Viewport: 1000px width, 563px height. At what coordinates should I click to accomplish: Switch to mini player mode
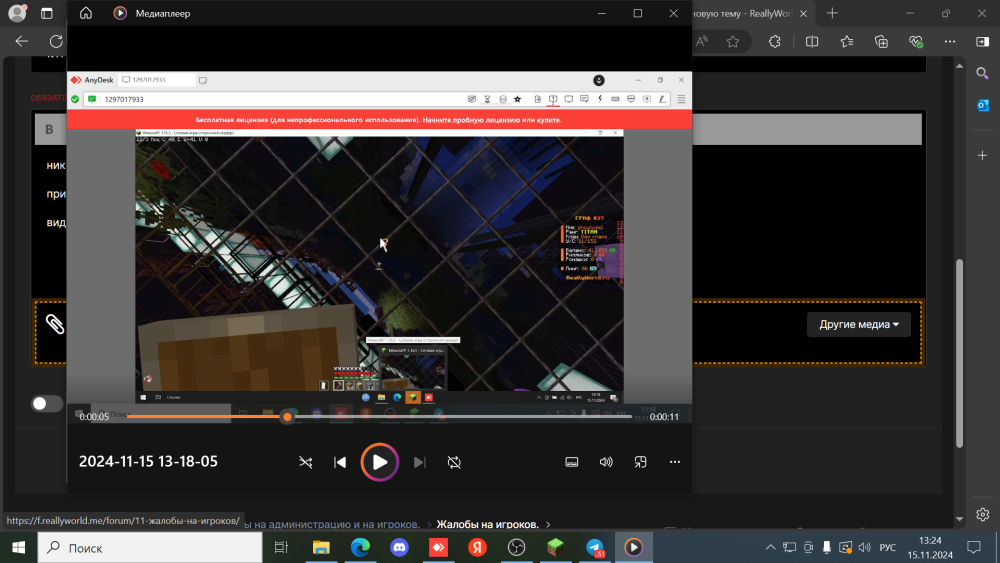point(640,462)
